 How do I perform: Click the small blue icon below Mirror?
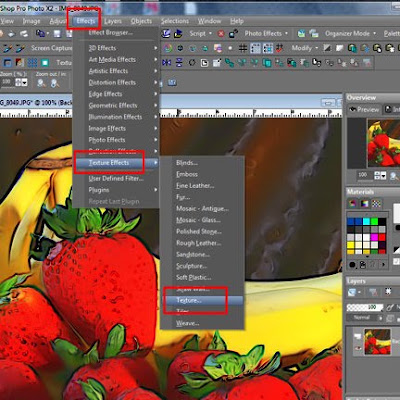172,82
